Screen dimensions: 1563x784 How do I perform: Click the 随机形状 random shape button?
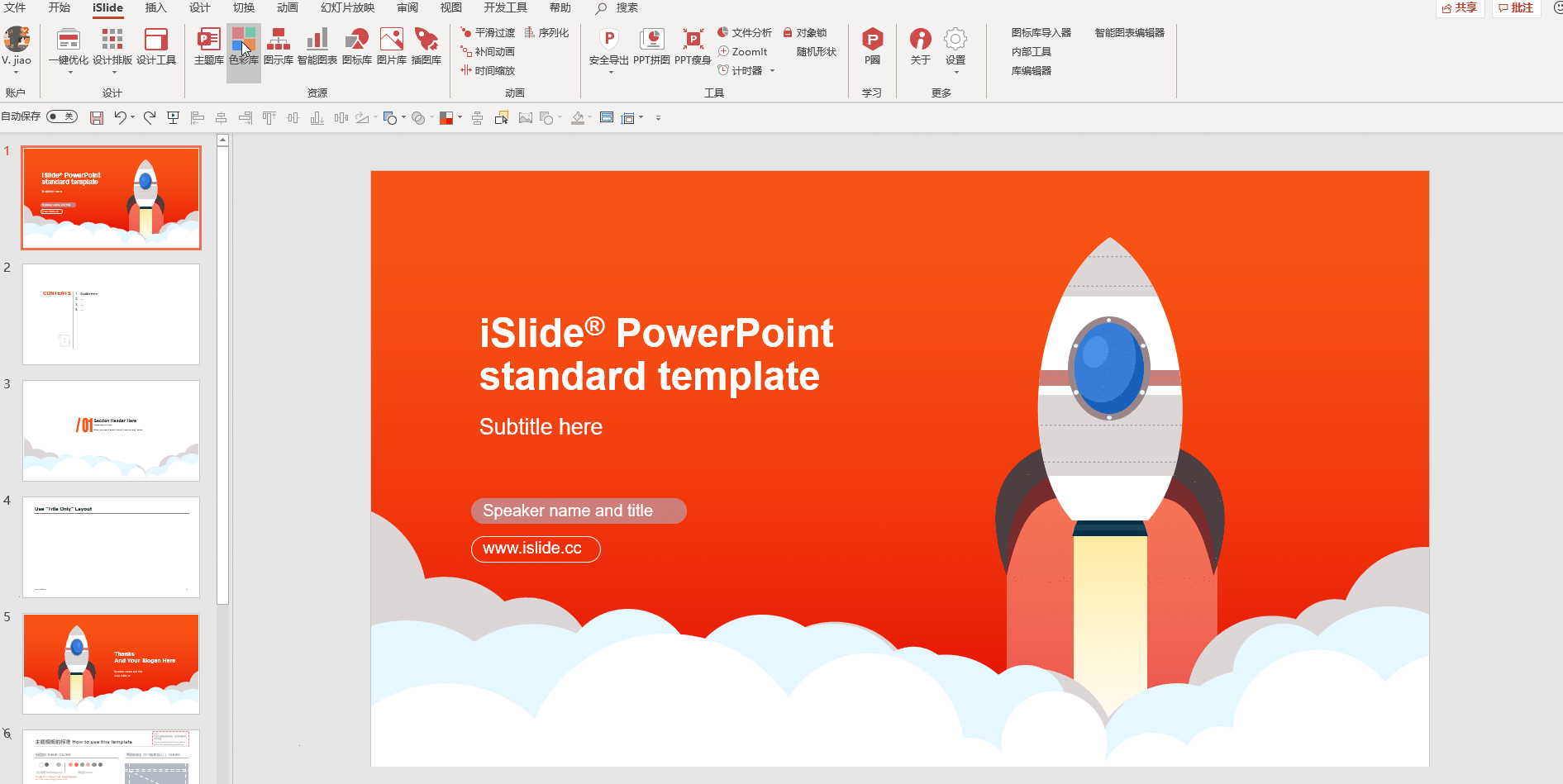point(817,52)
